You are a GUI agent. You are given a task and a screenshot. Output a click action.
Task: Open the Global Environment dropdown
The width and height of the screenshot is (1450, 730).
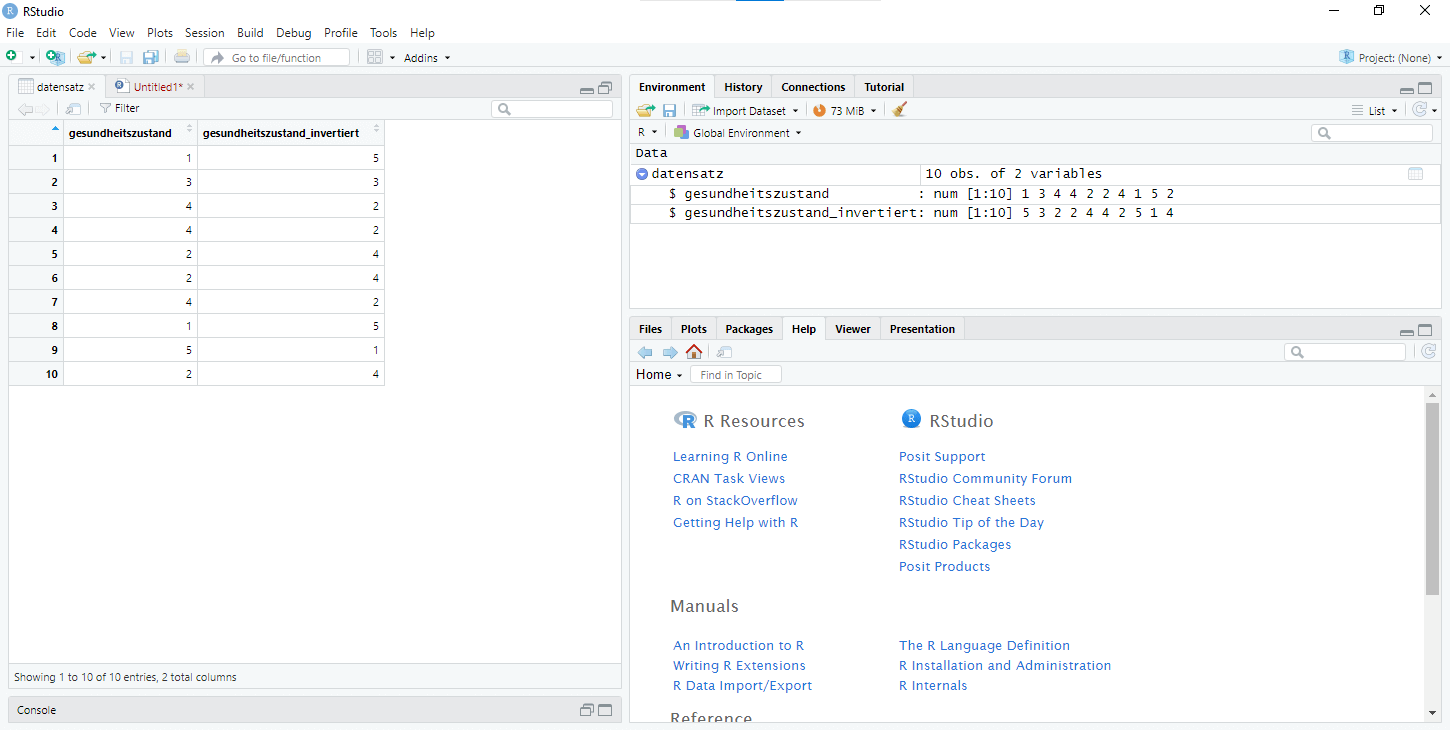[x=738, y=132]
